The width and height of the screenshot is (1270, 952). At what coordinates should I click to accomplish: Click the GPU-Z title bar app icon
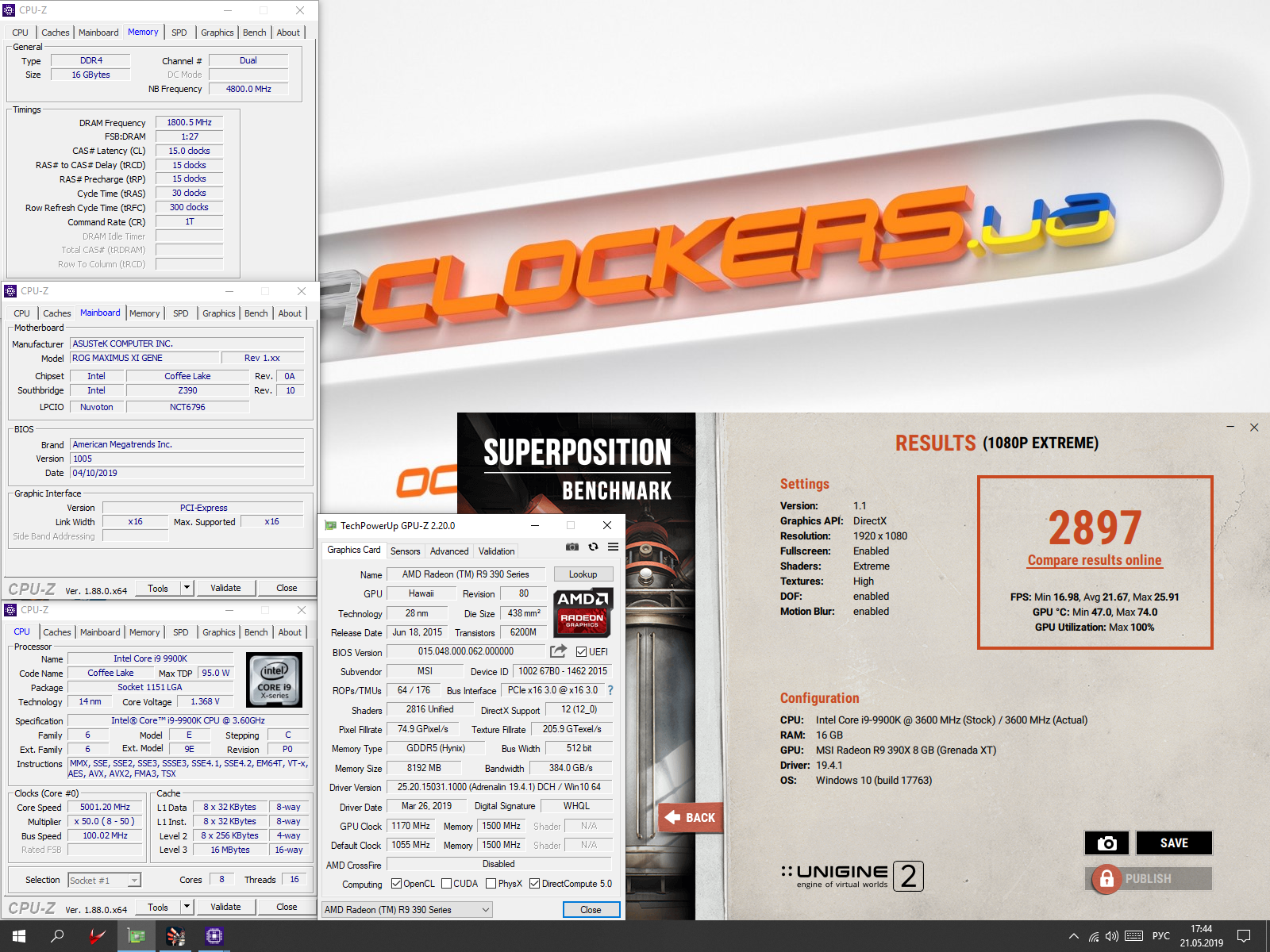point(330,525)
